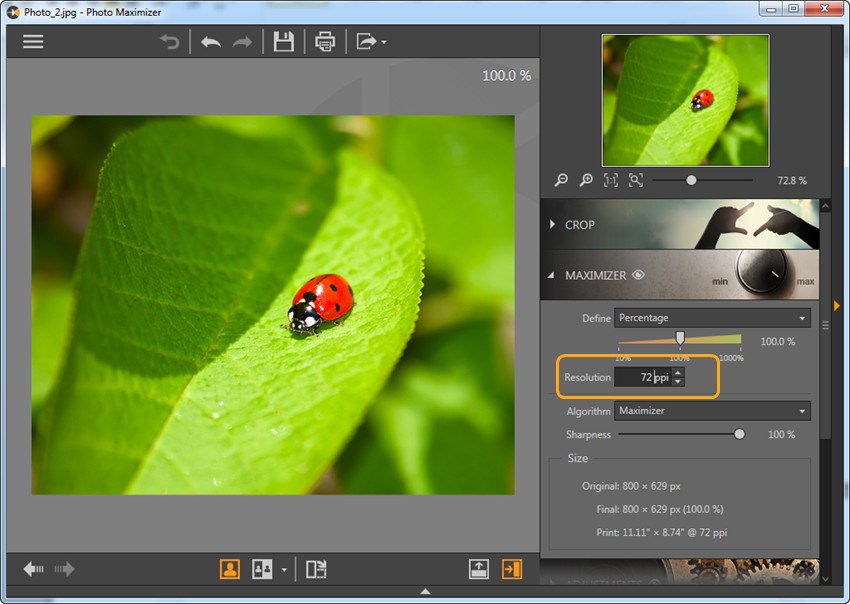Click the navigator preview thumbnail

pos(685,100)
